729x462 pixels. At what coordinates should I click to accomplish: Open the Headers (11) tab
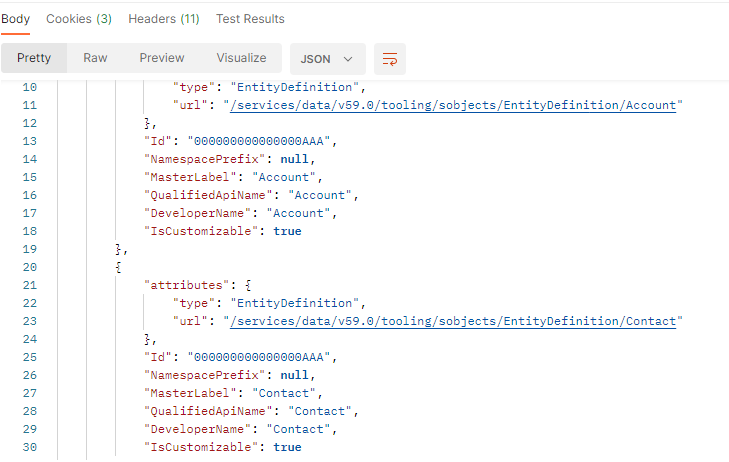[164, 19]
